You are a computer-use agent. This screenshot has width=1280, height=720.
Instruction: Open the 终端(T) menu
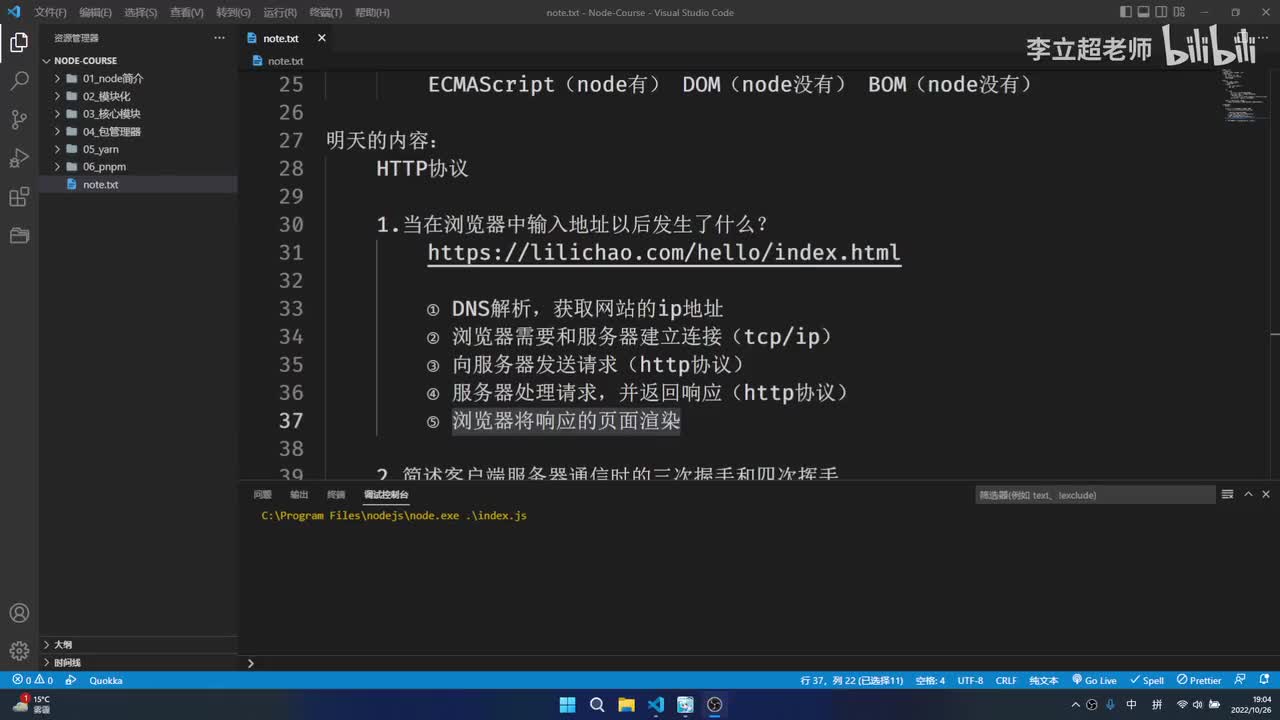325,13
